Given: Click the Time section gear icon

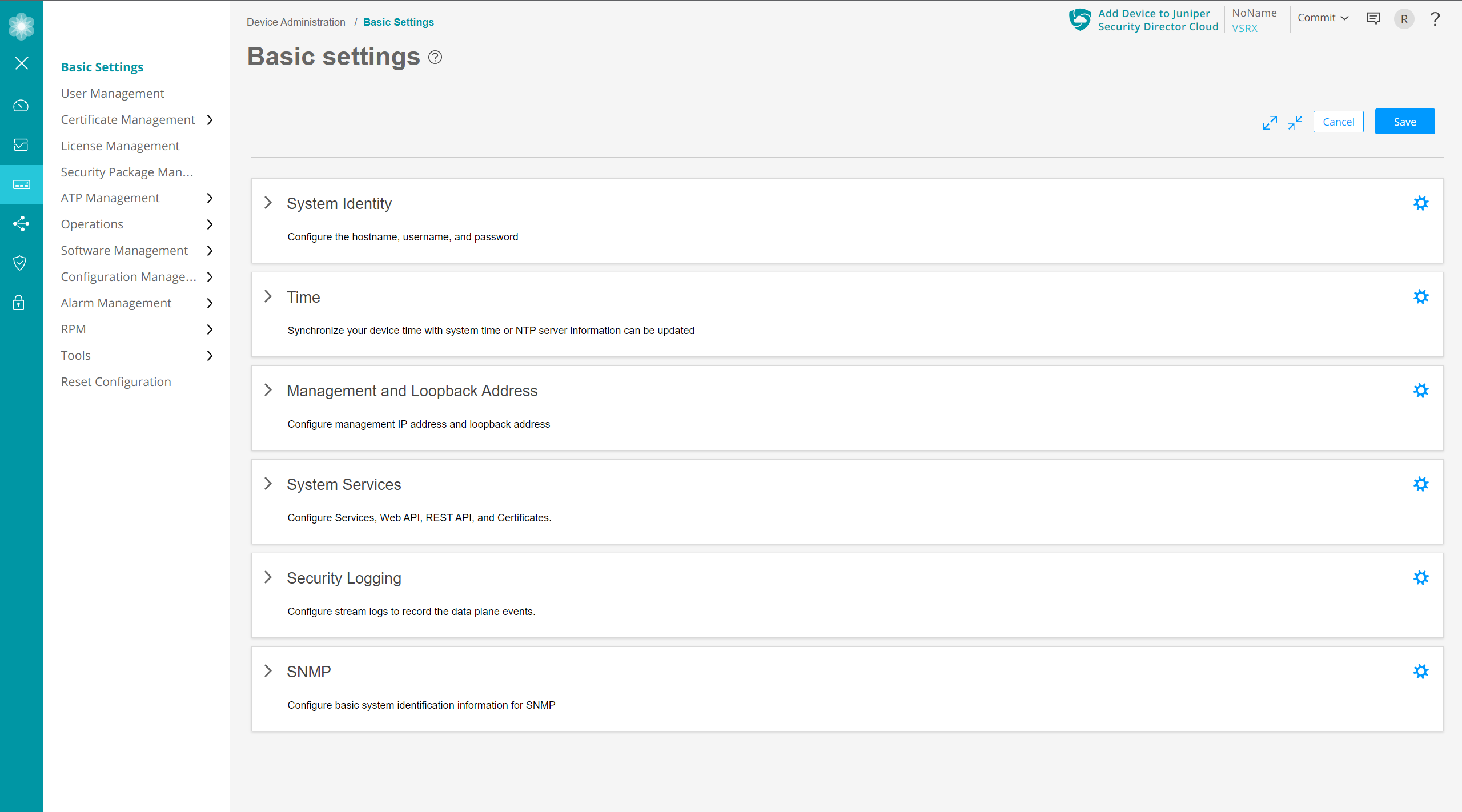Looking at the screenshot, I should pos(1421,296).
